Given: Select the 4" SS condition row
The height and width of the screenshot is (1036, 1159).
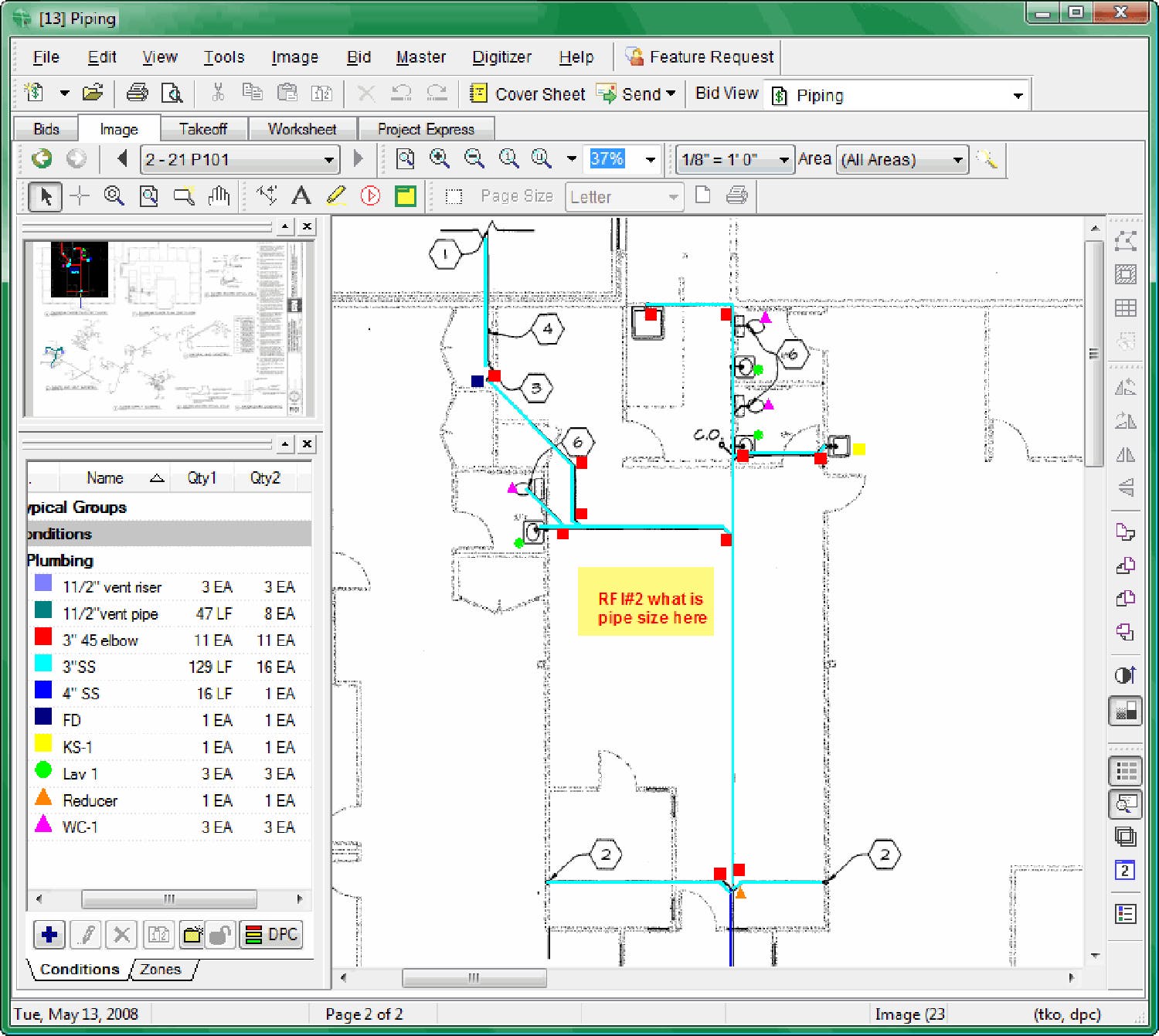Looking at the screenshot, I should tap(168, 693).
